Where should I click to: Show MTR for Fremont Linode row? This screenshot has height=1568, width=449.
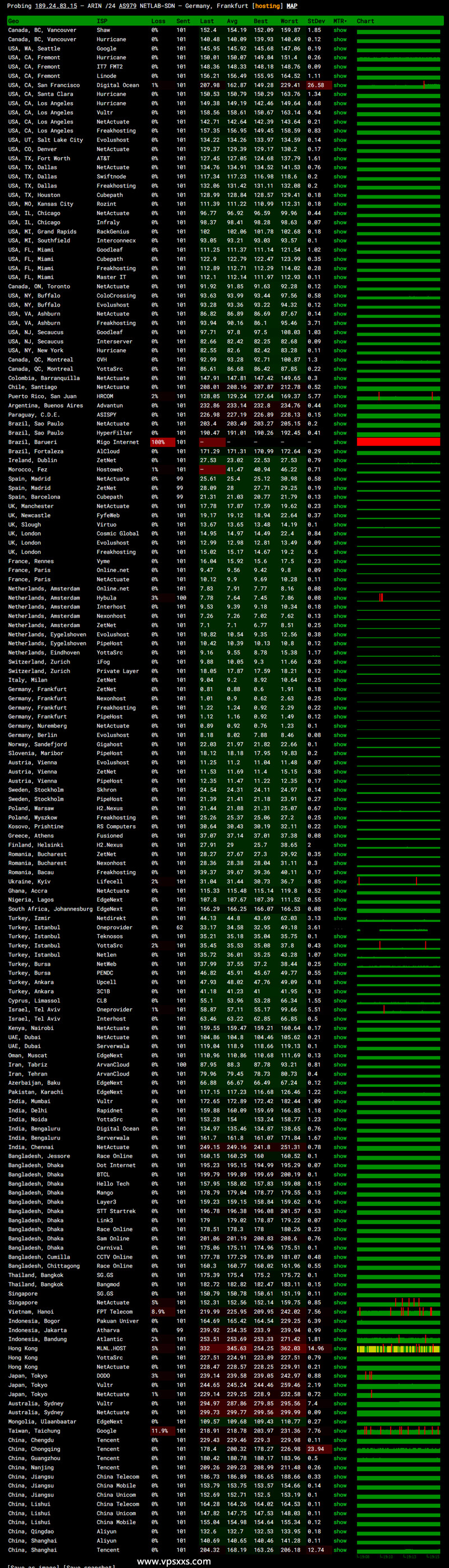[x=340, y=76]
